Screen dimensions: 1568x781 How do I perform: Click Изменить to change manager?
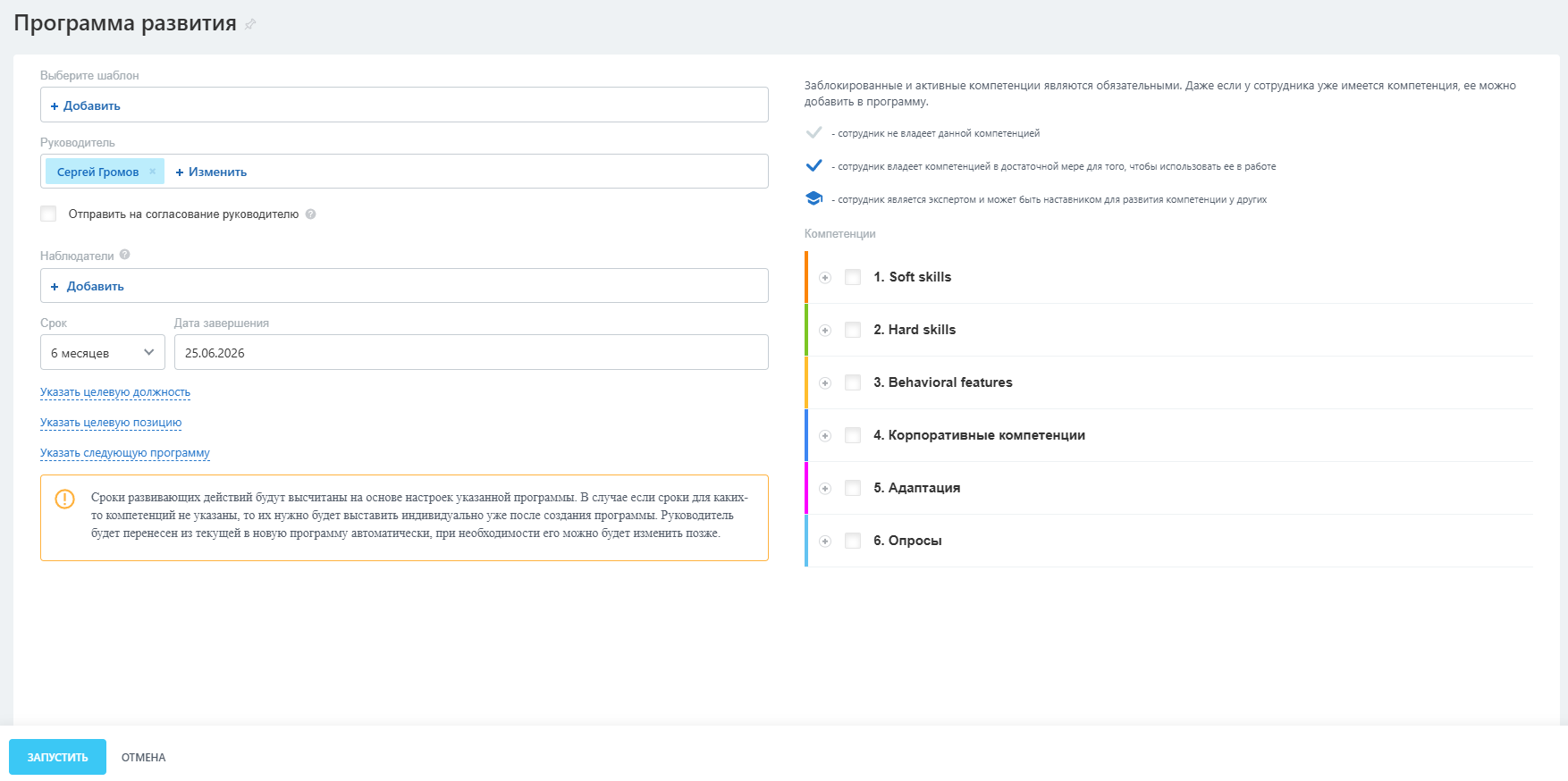[x=211, y=172]
